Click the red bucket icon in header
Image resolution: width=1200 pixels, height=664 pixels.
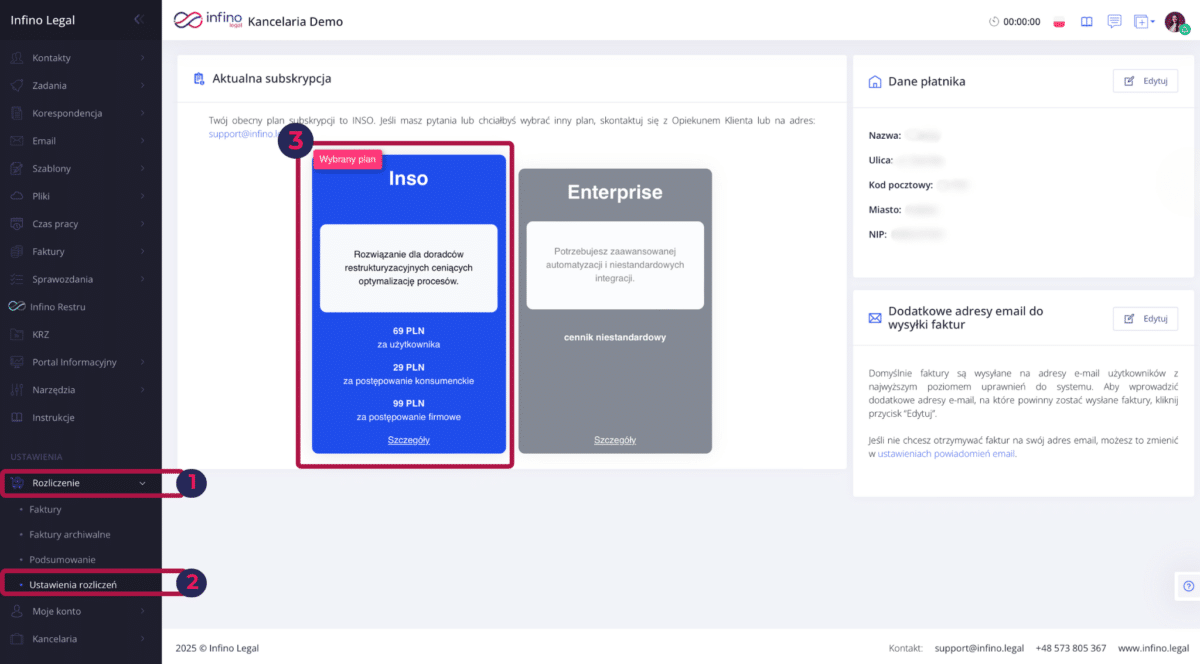tap(1060, 22)
